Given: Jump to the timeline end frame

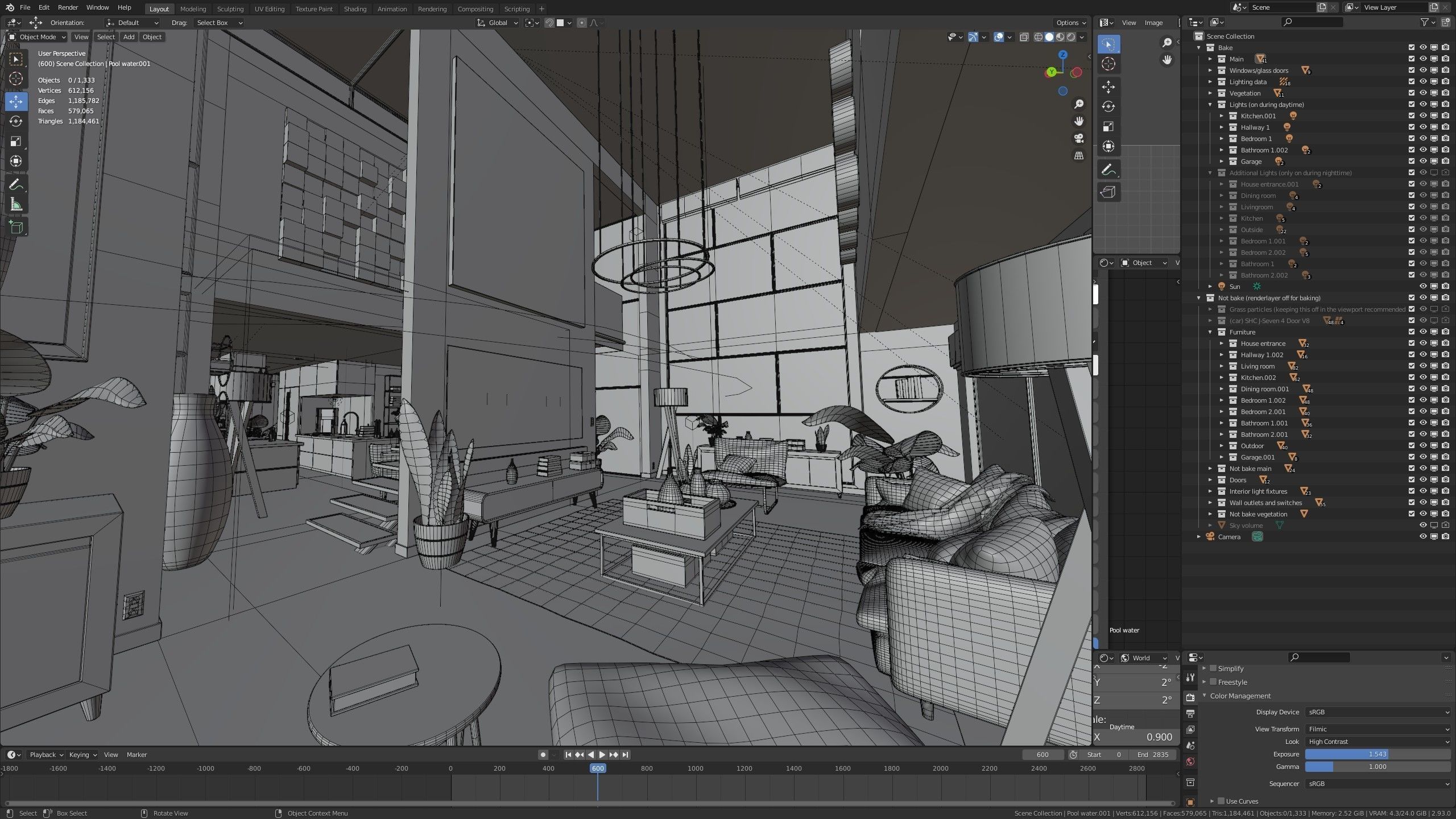Looking at the screenshot, I should click(x=625, y=755).
